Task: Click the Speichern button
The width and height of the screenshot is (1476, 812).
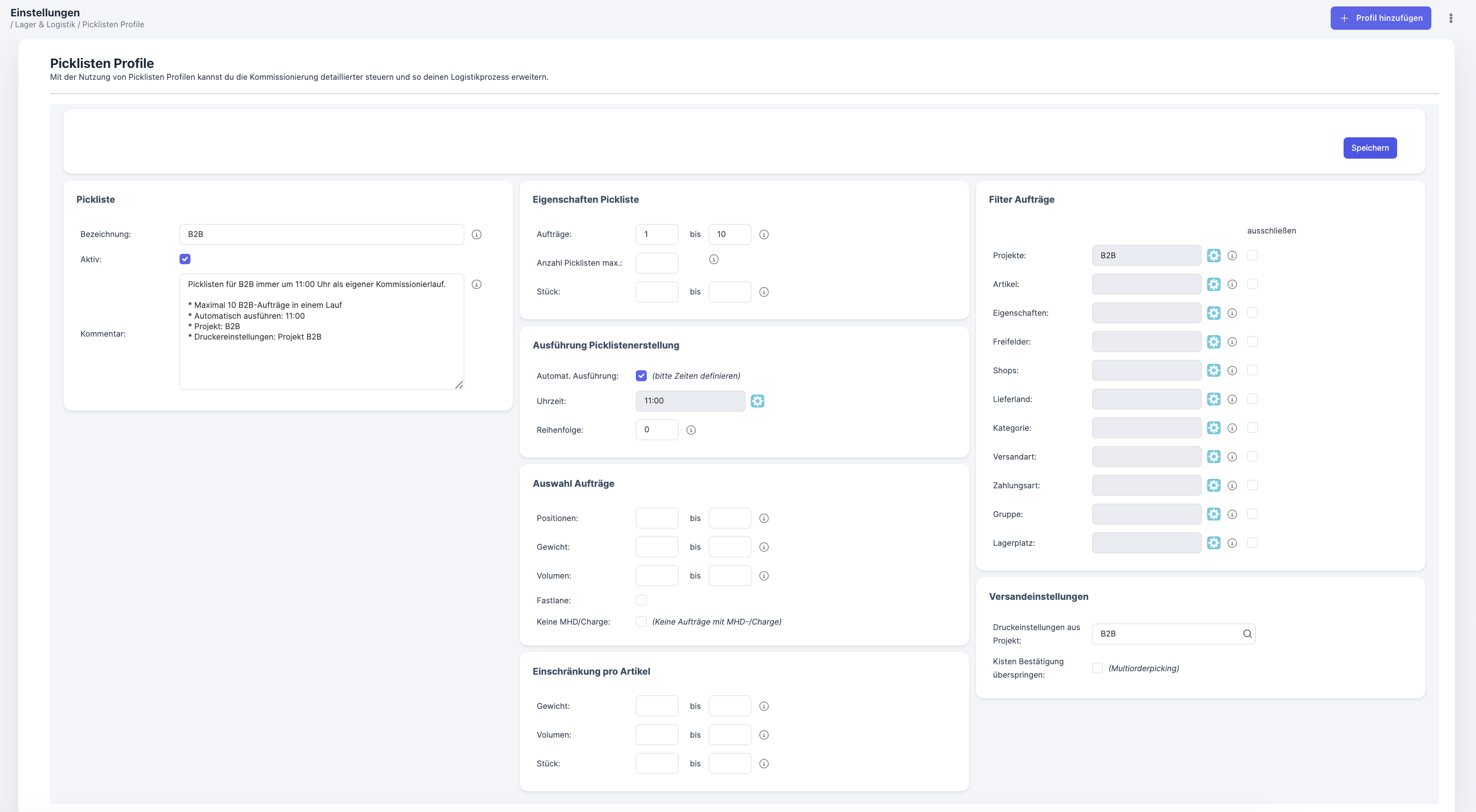Action: [1369, 148]
